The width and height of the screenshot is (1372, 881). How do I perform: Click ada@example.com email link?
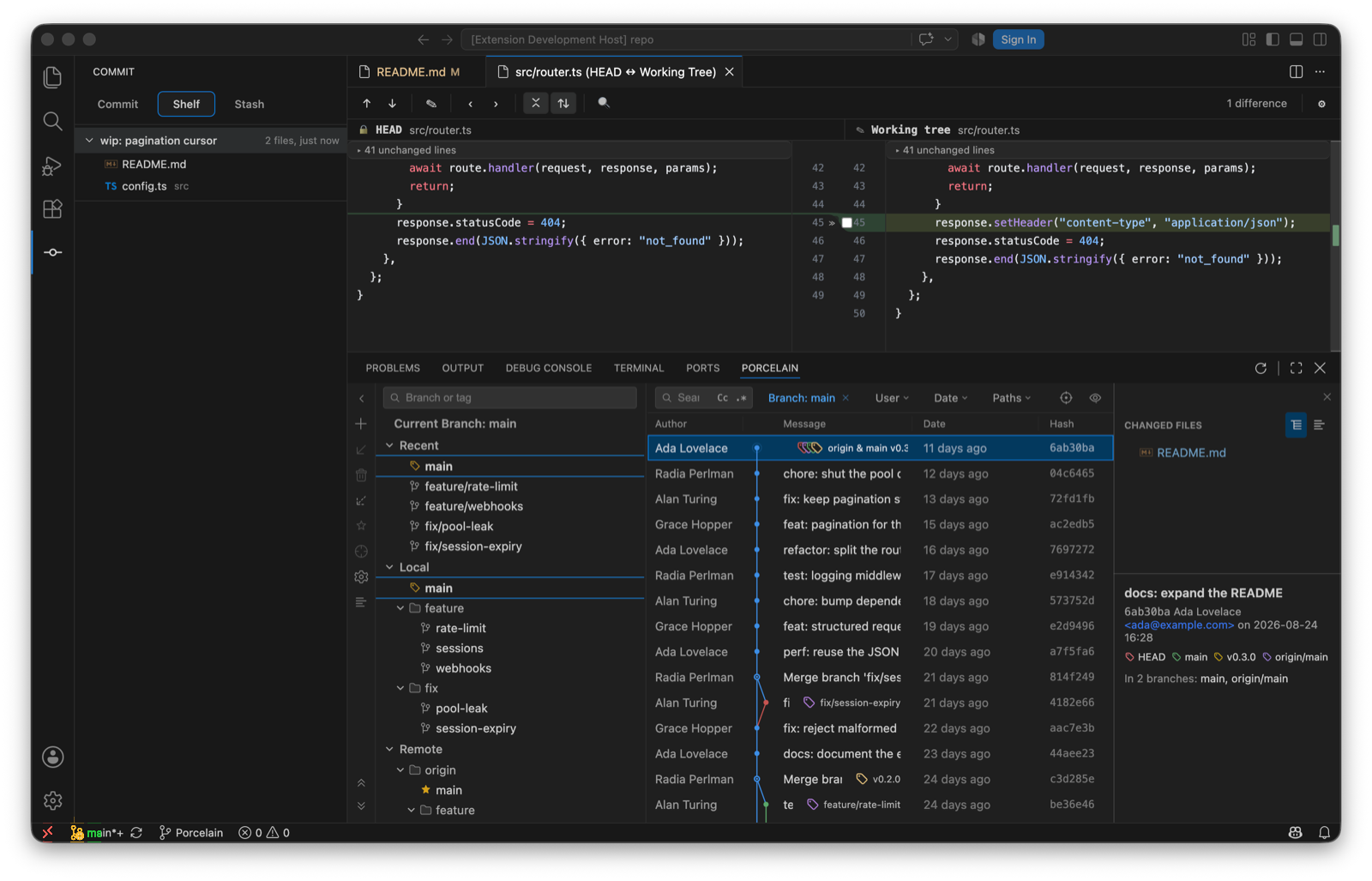click(1179, 625)
